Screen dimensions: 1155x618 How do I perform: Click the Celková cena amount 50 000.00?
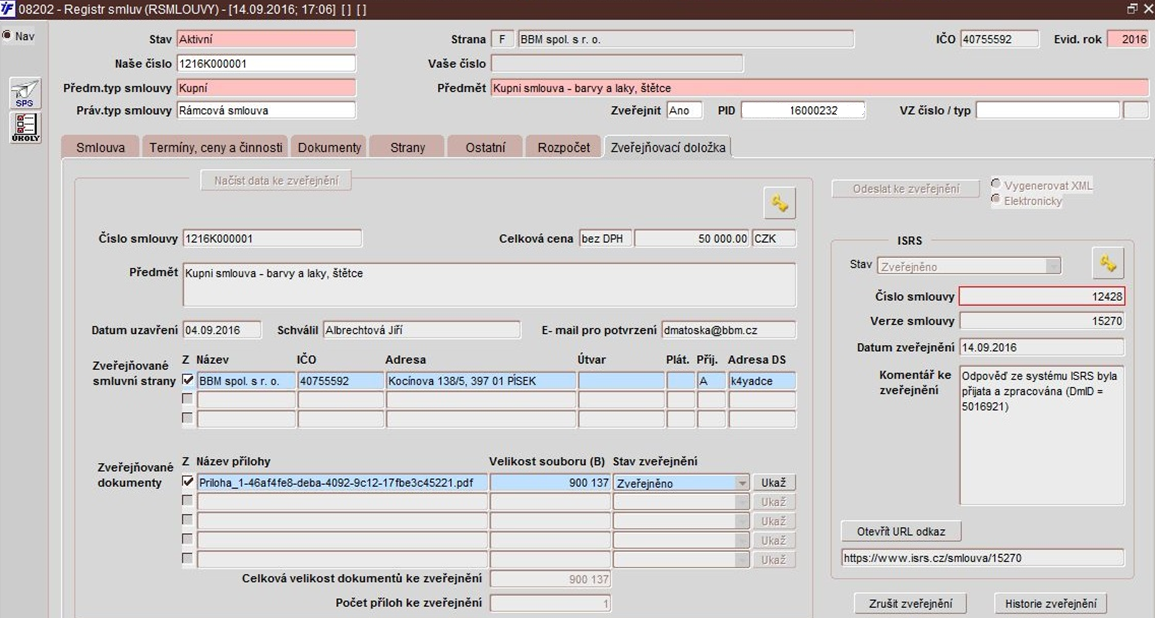(x=692, y=239)
